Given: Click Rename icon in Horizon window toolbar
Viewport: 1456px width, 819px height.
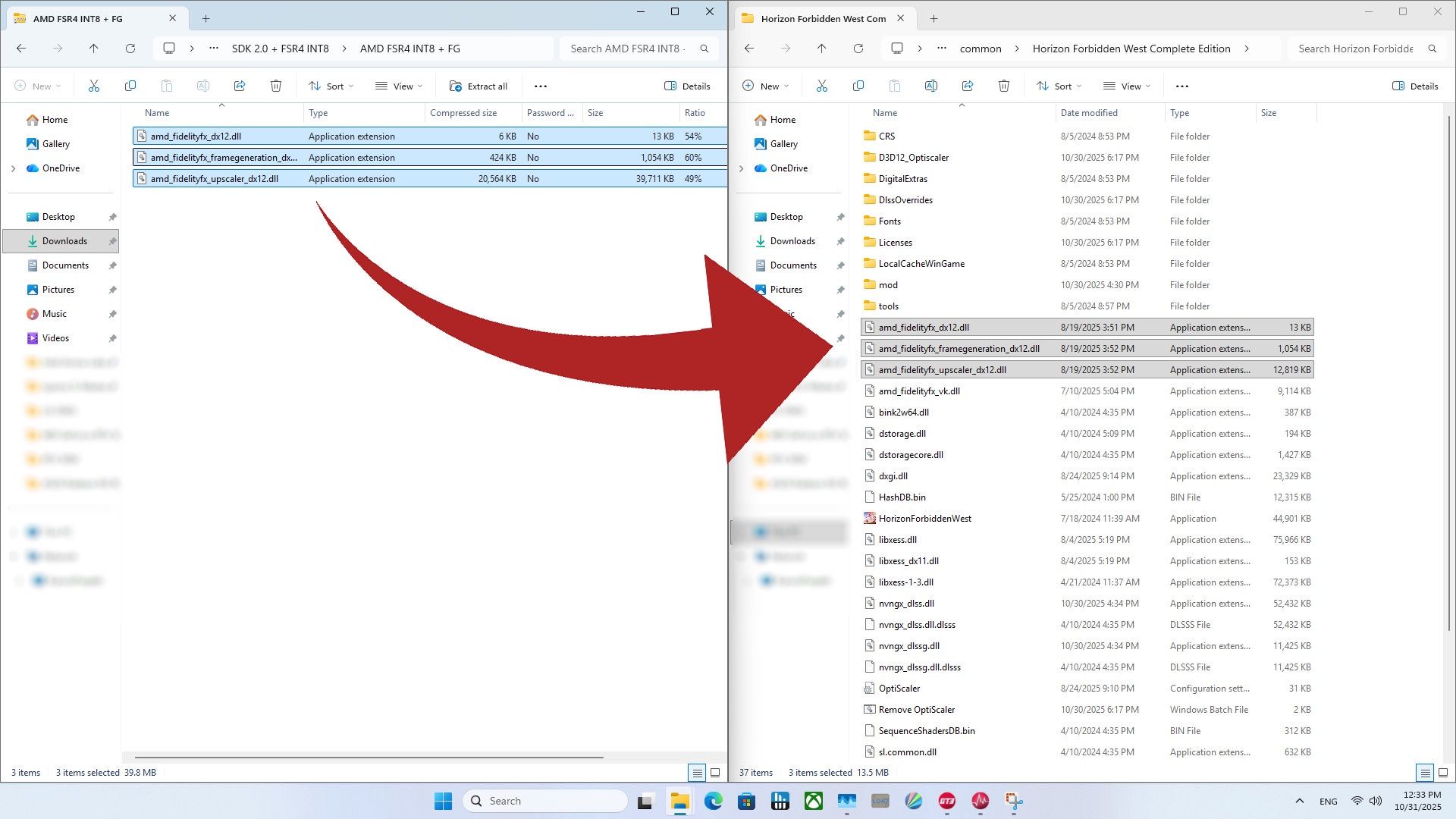Looking at the screenshot, I should tap(931, 86).
